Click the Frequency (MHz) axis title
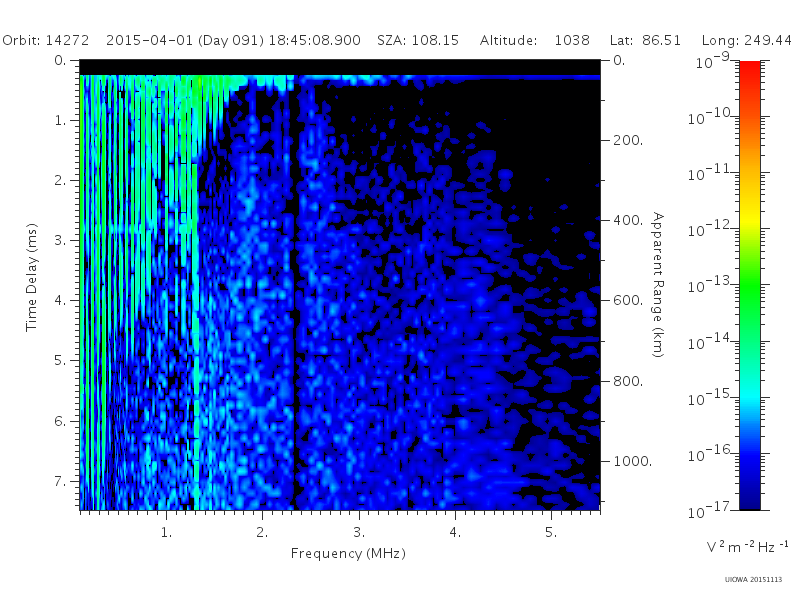 (348, 554)
